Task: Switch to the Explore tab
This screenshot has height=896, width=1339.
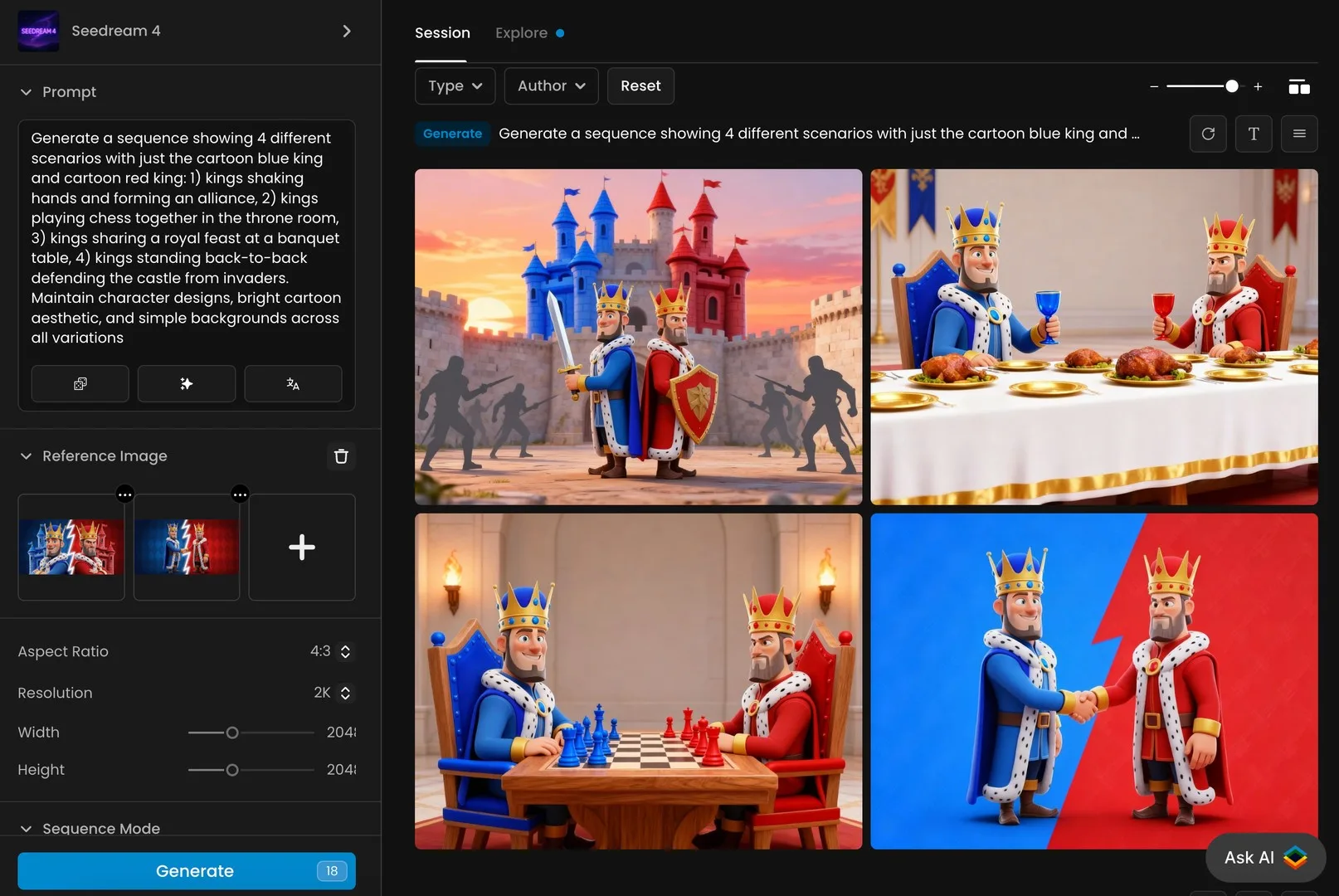Action: click(x=522, y=32)
